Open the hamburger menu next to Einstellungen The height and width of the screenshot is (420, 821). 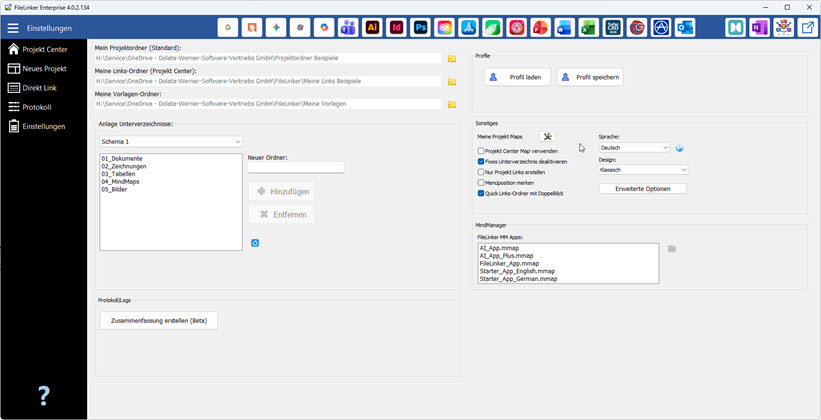pos(13,28)
